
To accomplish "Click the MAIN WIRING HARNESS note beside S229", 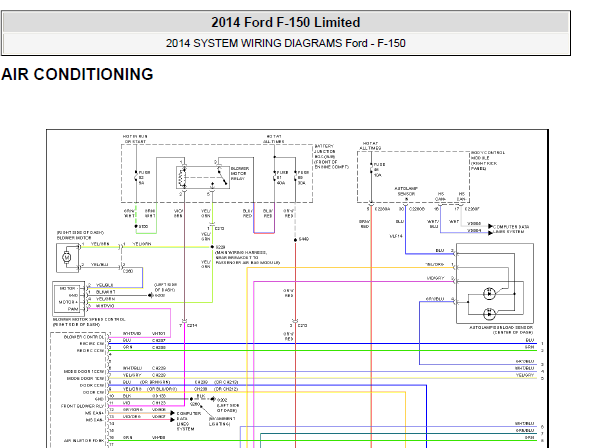I will 247,257.
